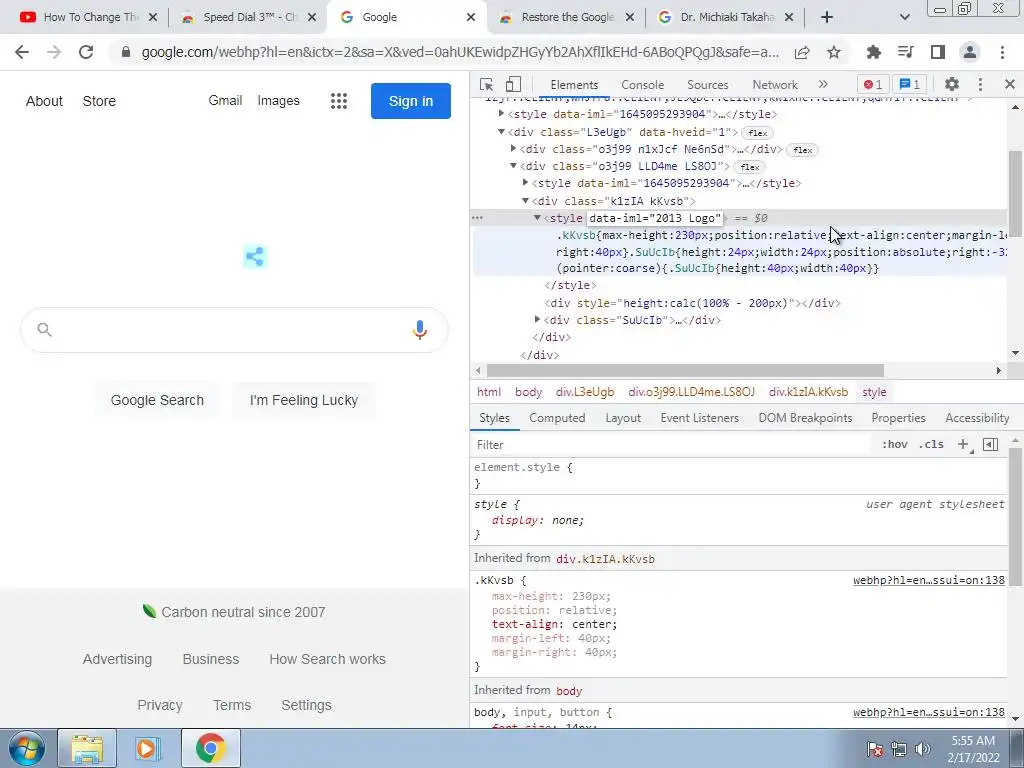
Task: Activate the DevTools inspect element picker
Action: tap(486, 84)
